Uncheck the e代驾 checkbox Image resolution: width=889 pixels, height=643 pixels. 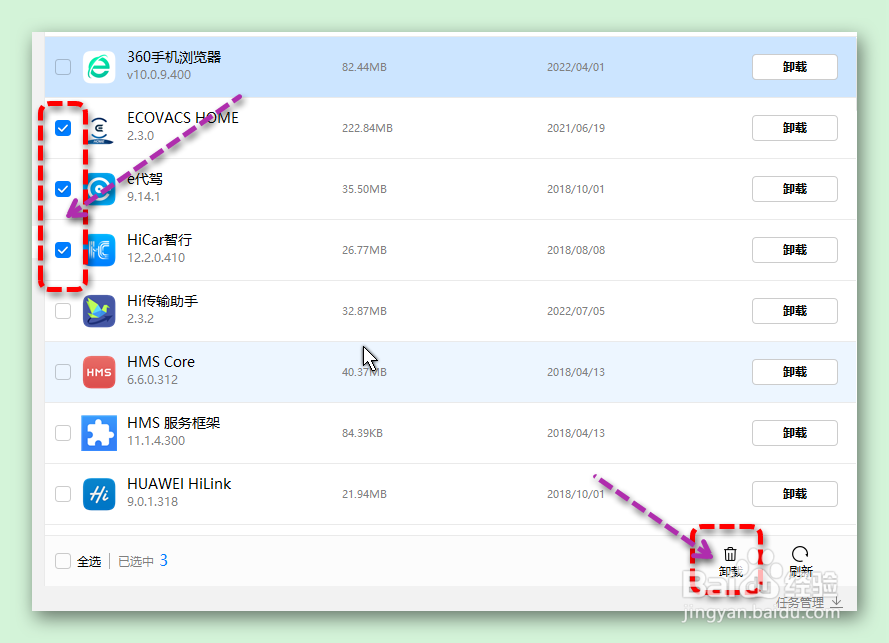click(63, 189)
